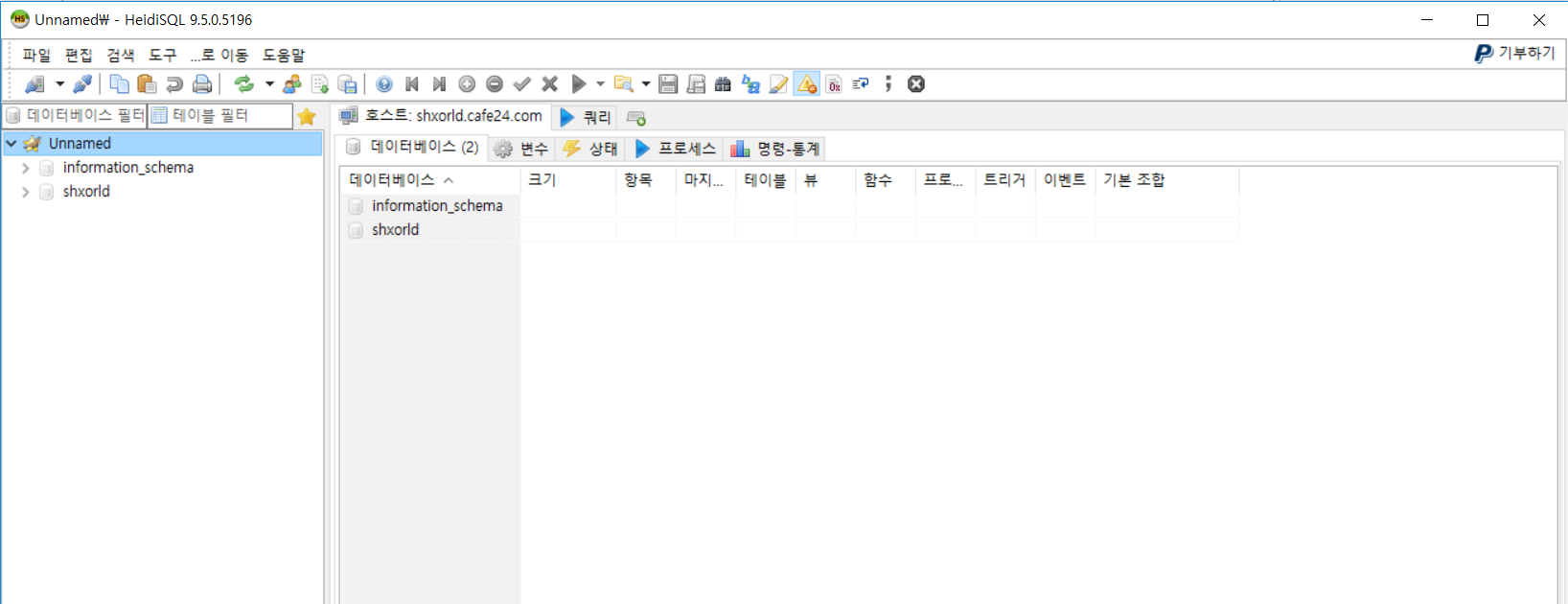Open the User manager icon
Viewport: 1568px width, 604px height.
pyautogui.click(x=292, y=84)
